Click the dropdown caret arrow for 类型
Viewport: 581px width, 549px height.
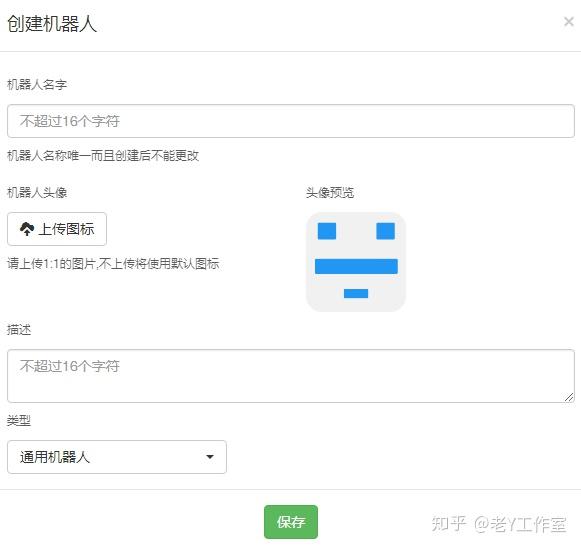210,457
